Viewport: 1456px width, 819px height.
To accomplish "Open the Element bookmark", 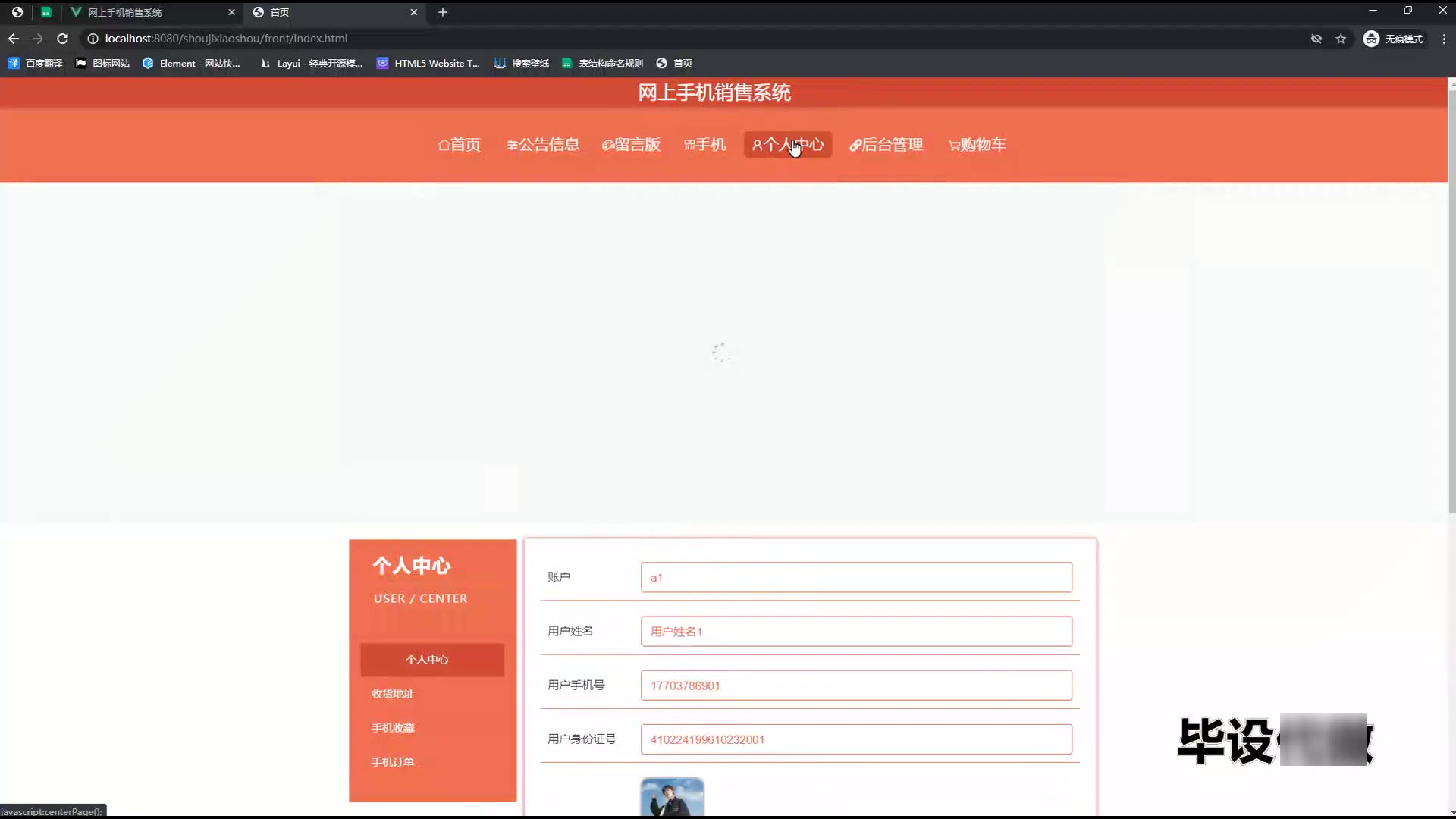I will 191,64.
